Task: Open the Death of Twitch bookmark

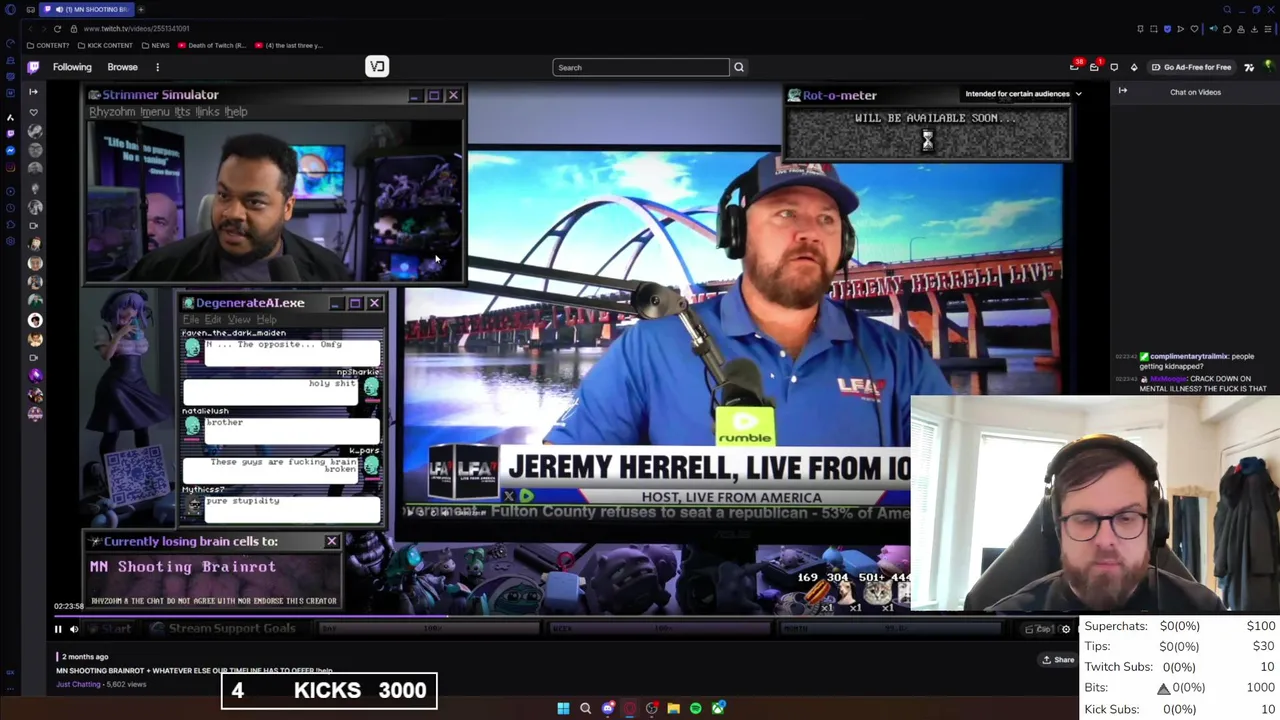Action: pyautogui.click(x=213, y=45)
